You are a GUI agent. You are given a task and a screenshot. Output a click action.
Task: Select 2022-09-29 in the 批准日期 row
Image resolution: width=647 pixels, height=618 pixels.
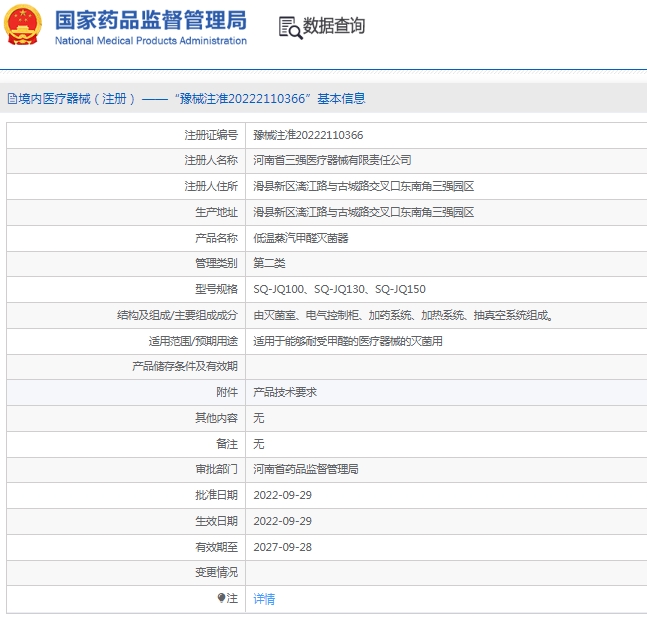coord(283,495)
